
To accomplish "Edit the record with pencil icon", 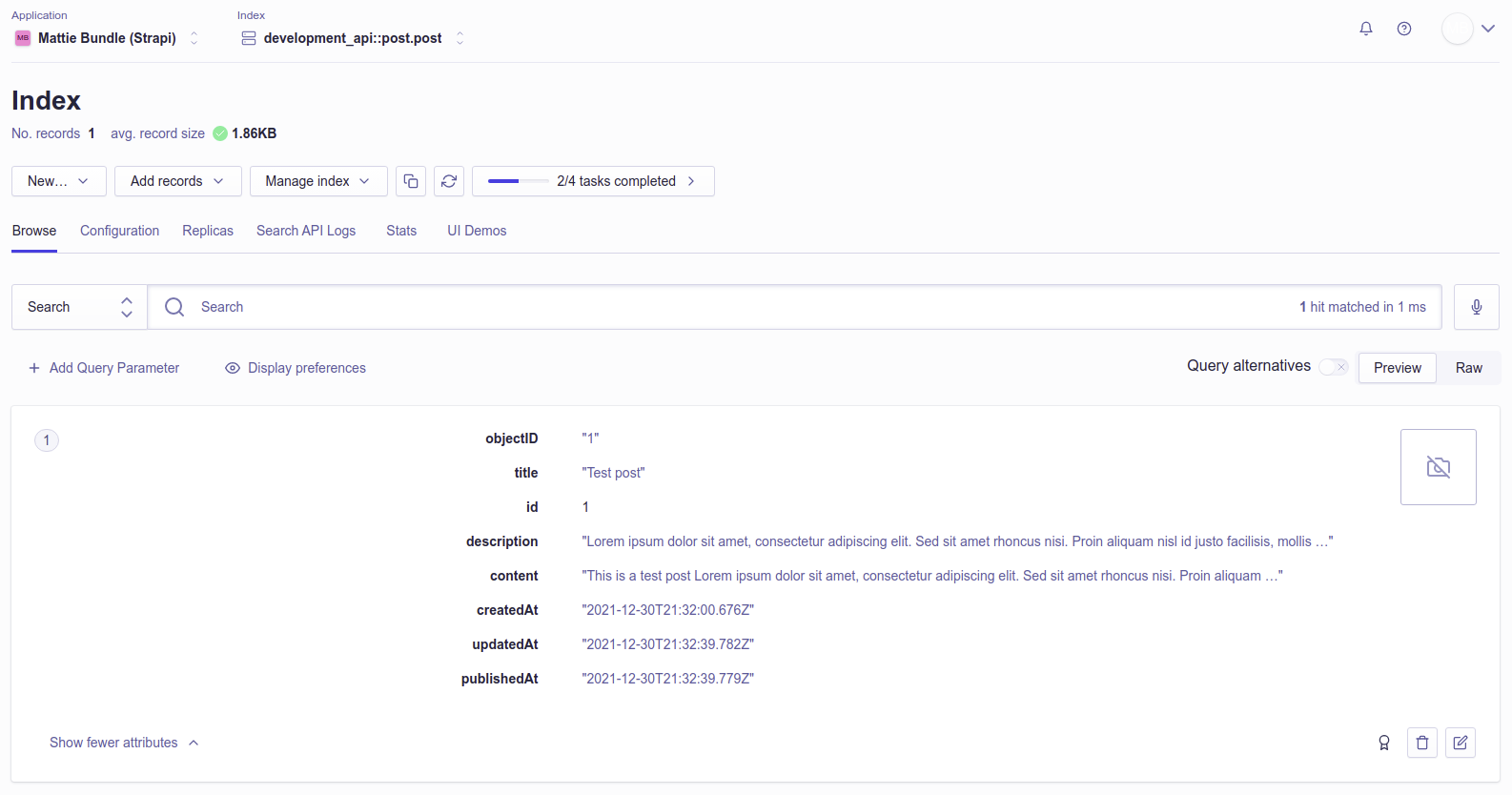I will coord(1461,743).
